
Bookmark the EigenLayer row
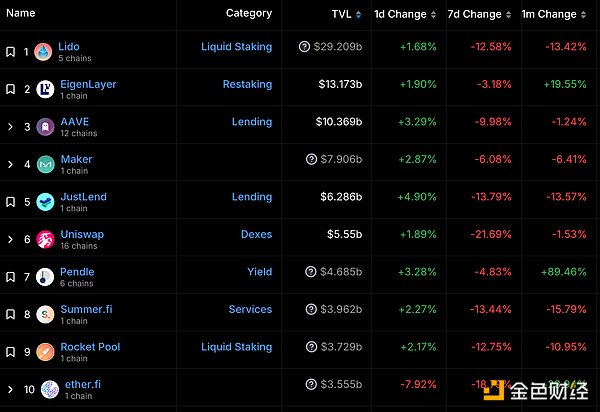10,90
